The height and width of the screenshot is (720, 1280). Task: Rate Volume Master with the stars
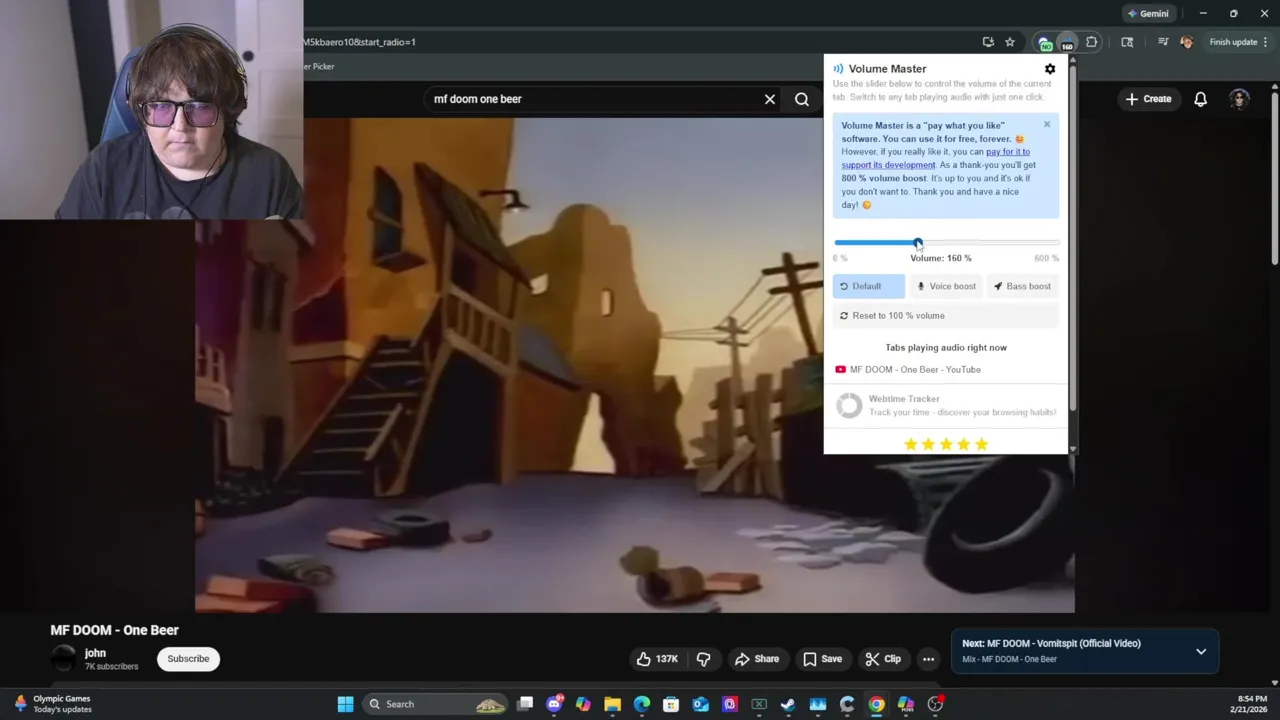point(945,444)
